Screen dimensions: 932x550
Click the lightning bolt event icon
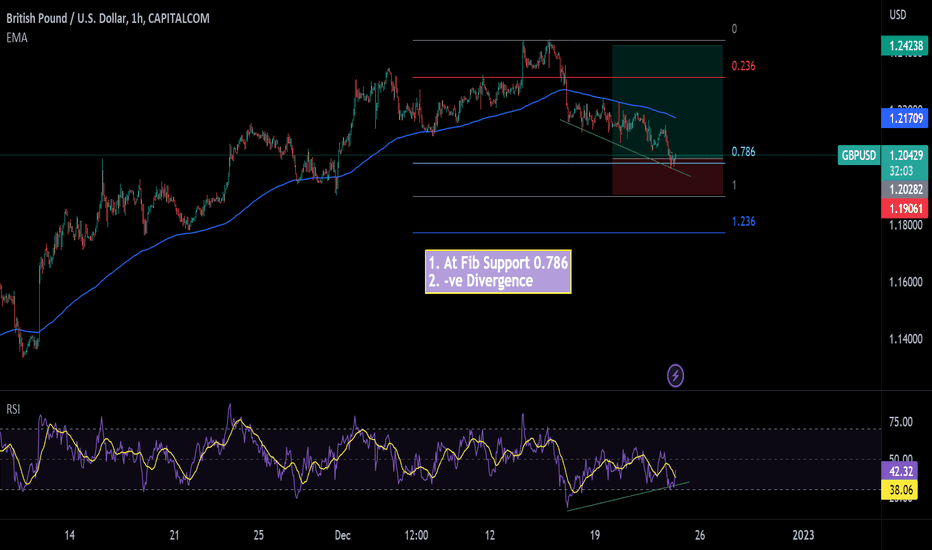coord(675,376)
